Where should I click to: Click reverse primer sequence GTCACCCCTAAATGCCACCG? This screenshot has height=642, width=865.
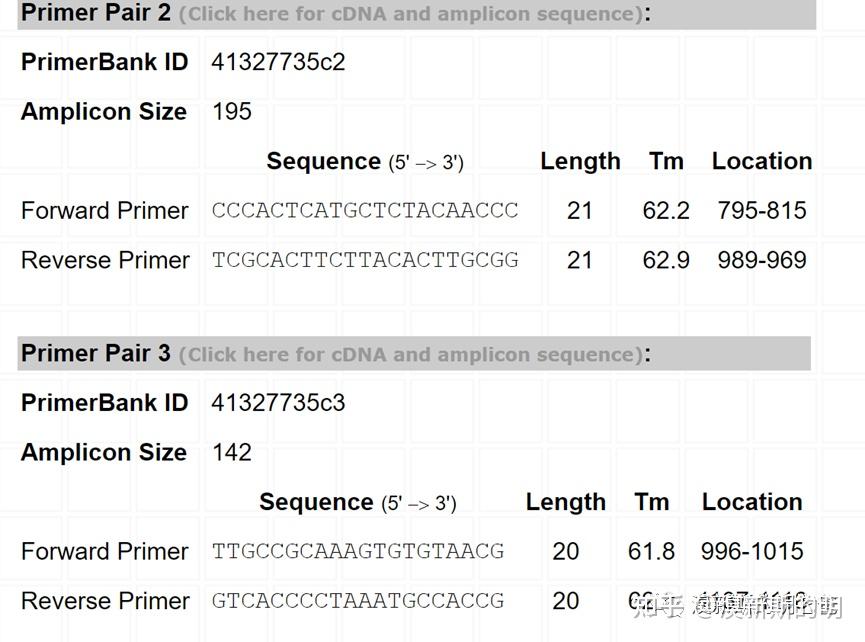(x=358, y=601)
